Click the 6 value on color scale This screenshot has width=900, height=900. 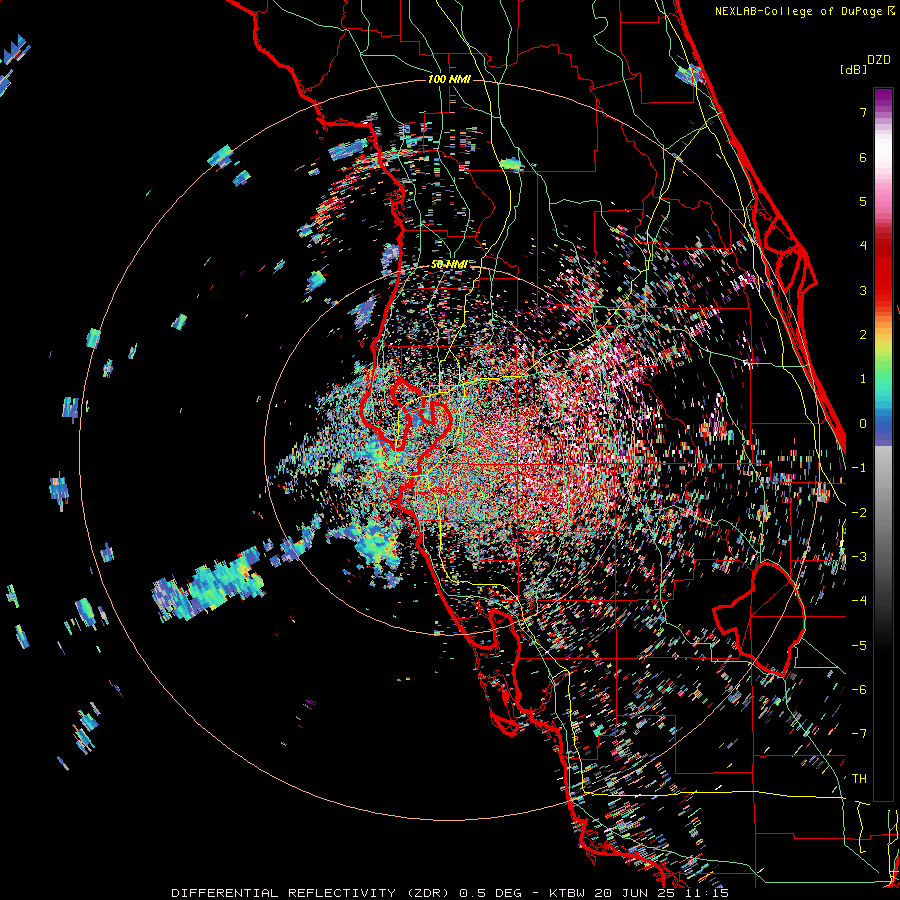click(x=863, y=157)
